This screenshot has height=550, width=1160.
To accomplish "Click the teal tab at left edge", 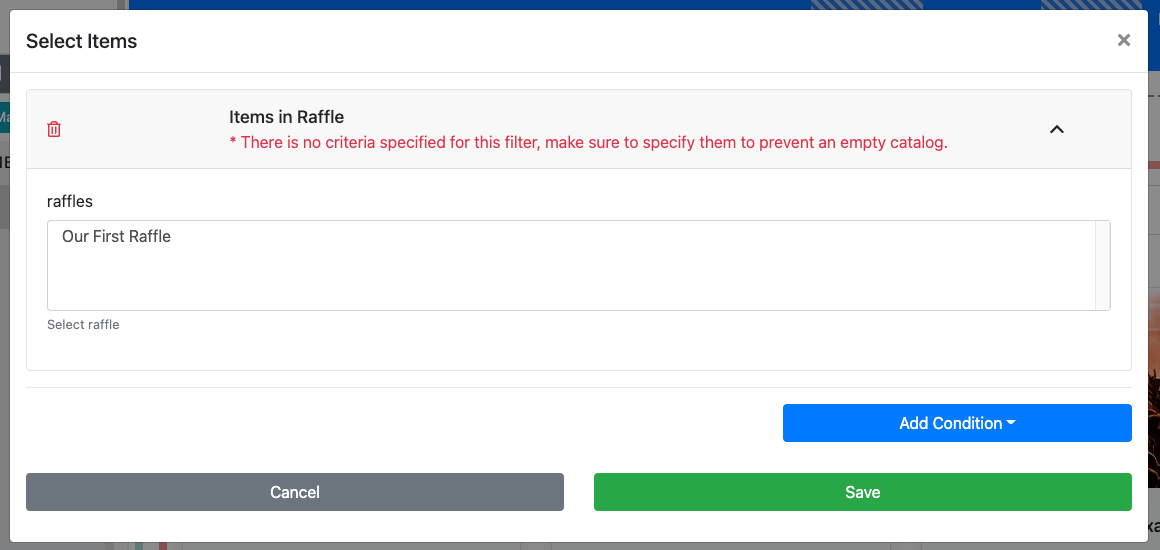I will (x=4, y=118).
